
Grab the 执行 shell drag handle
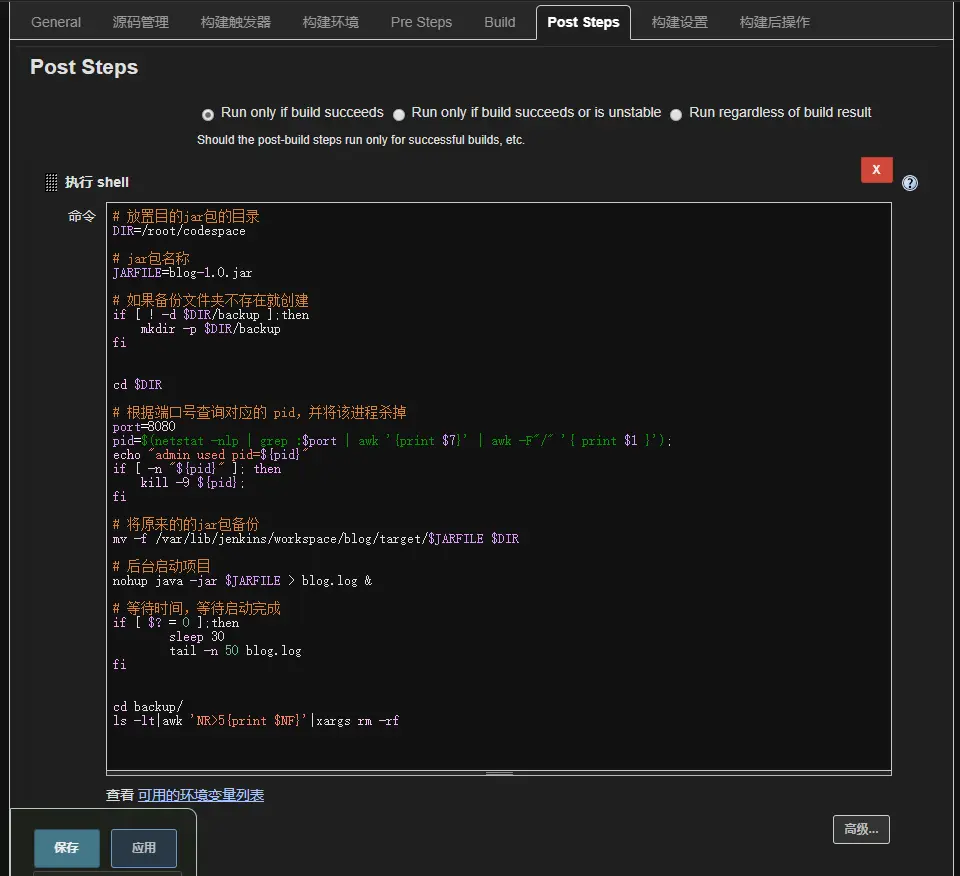tap(51, 182)
